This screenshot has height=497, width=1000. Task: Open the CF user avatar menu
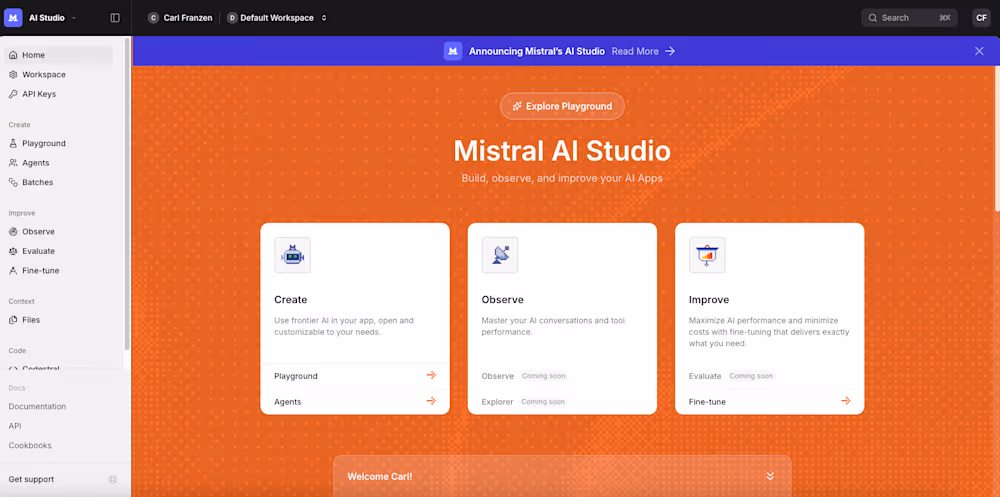981,17
